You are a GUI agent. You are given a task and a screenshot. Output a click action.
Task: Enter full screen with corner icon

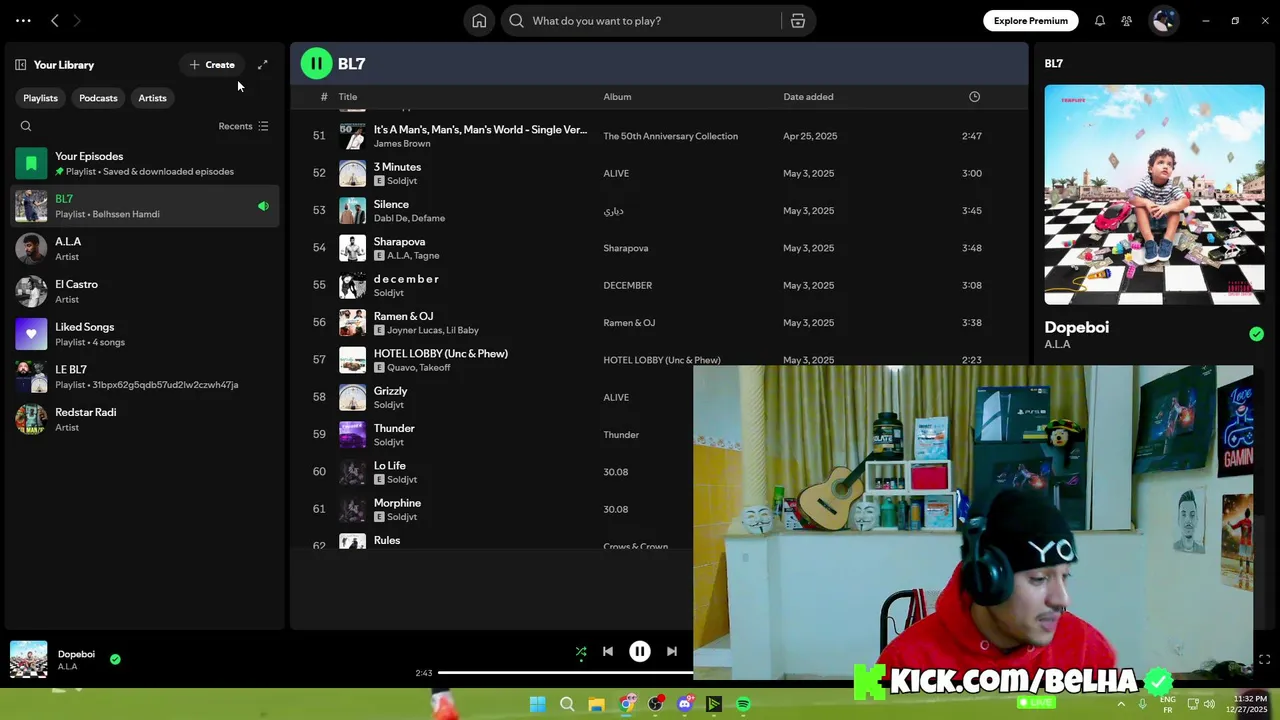(1265, 659)
